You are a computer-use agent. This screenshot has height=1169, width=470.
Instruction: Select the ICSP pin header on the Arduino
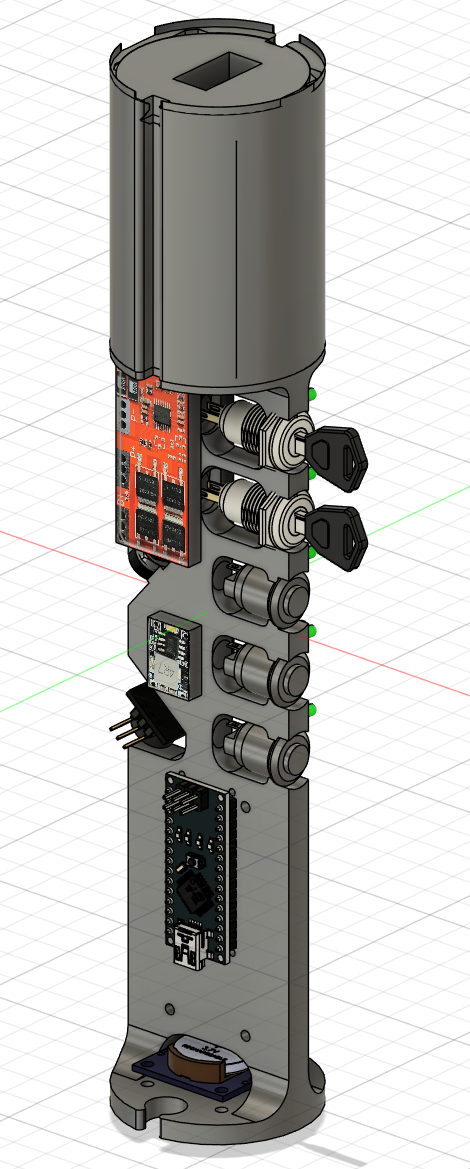click(186, 800)
